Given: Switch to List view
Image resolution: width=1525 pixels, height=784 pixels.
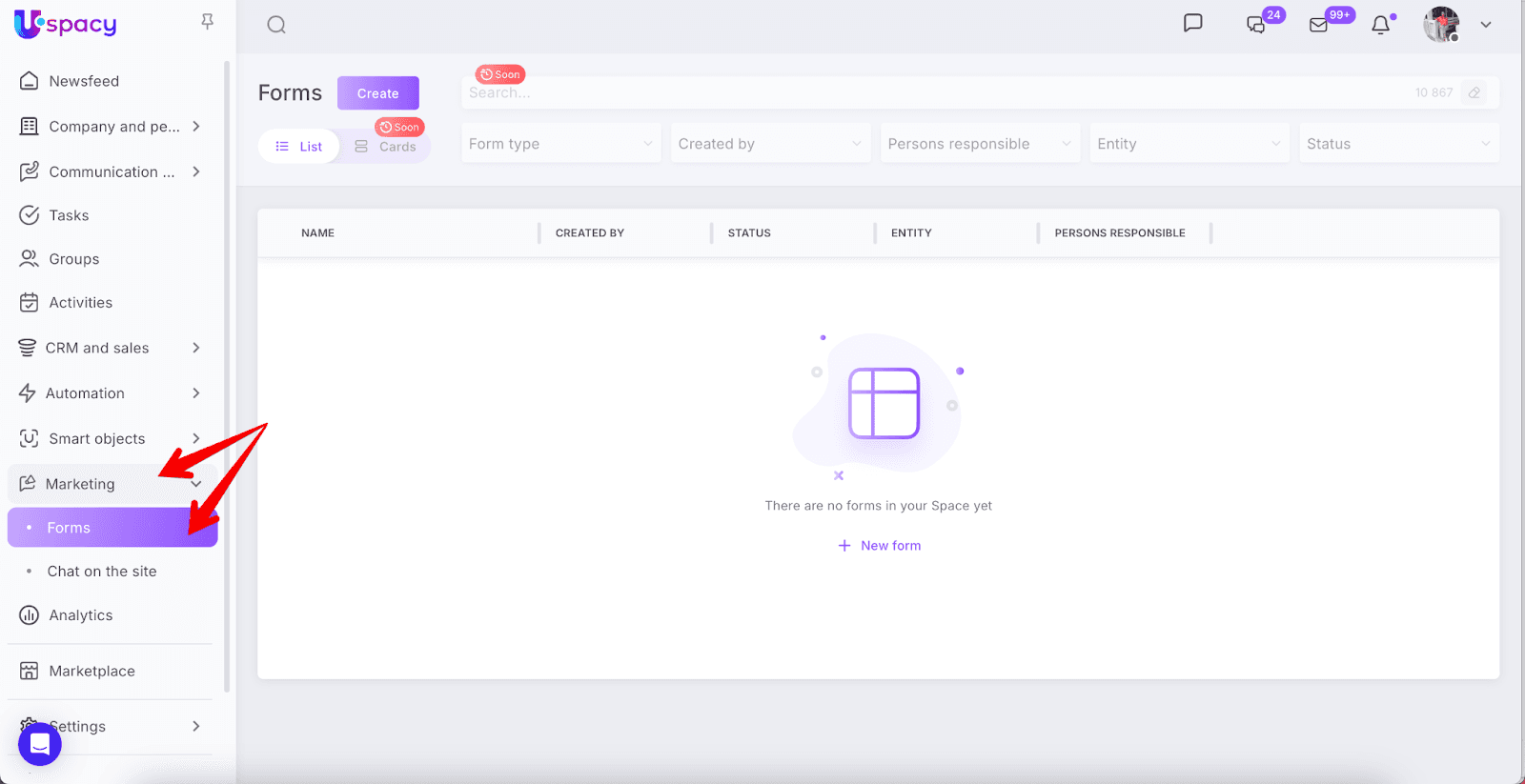Looking at the screenshot, I should 299,147.
